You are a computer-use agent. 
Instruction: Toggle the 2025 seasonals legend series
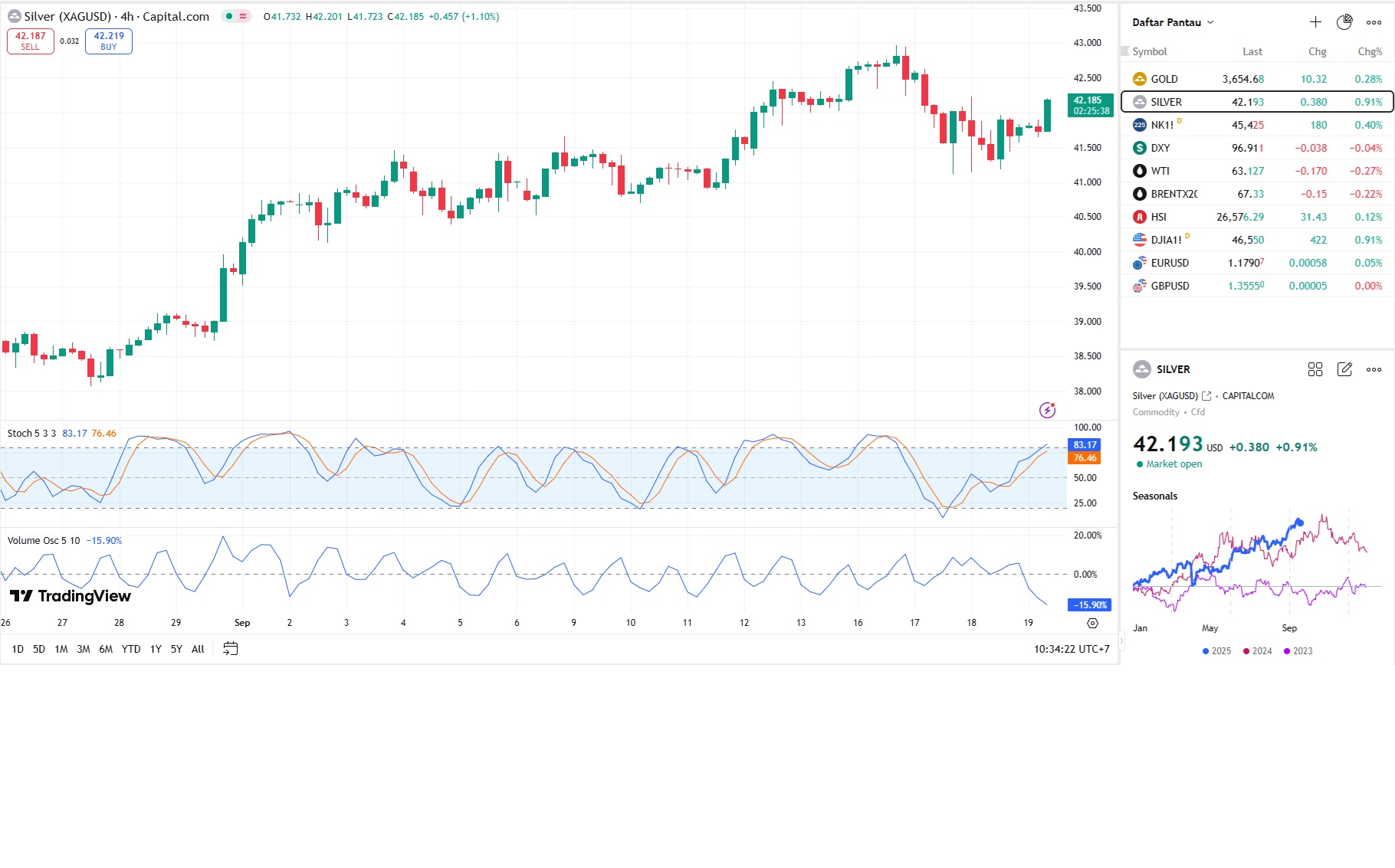1216,651
